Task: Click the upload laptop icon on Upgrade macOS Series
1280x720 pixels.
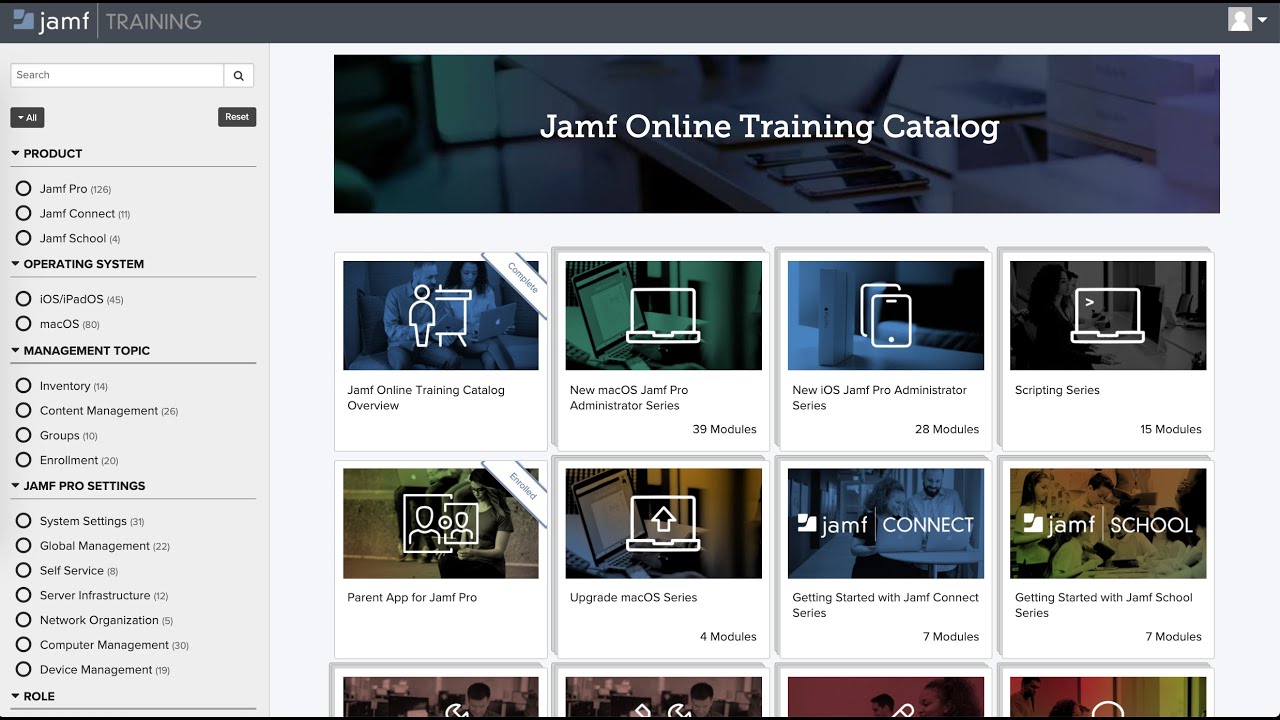Action: [662, 523]
